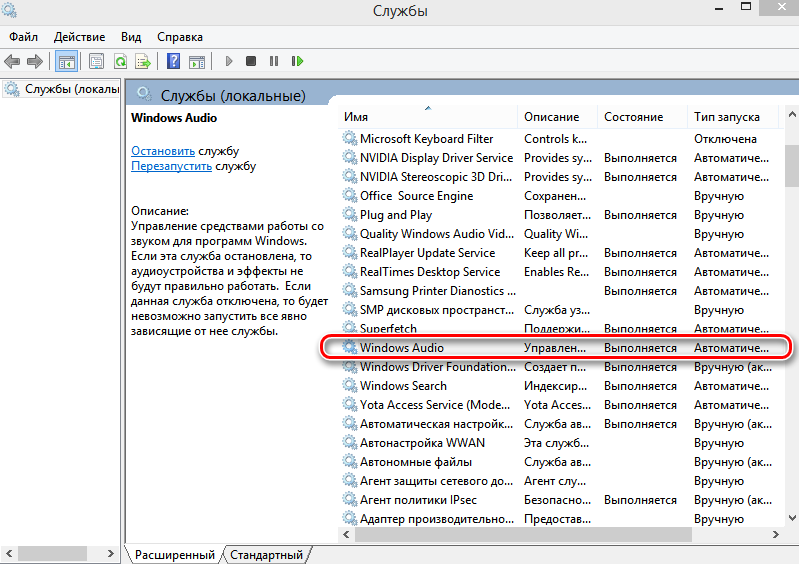Click the Службы (локальные) pane header

pos(233,95)
